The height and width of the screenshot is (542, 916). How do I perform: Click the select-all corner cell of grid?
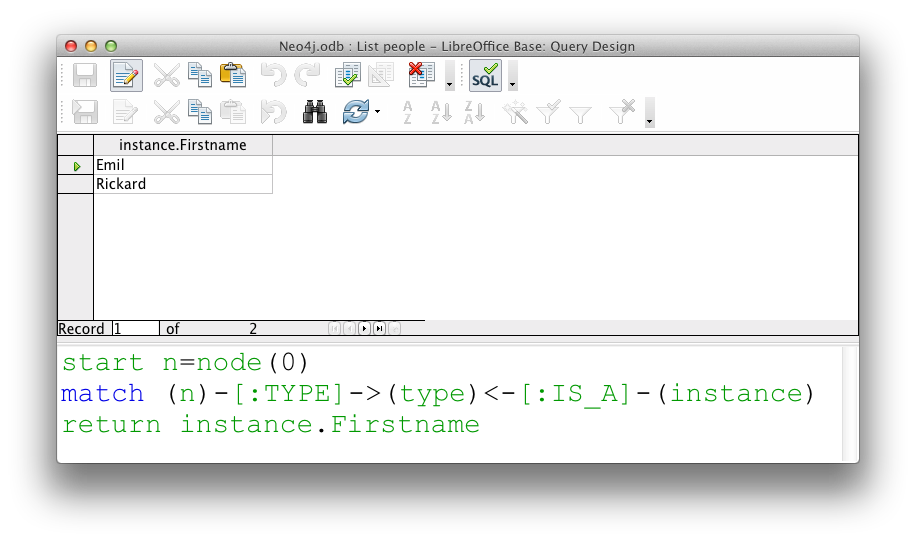[75, 145]
